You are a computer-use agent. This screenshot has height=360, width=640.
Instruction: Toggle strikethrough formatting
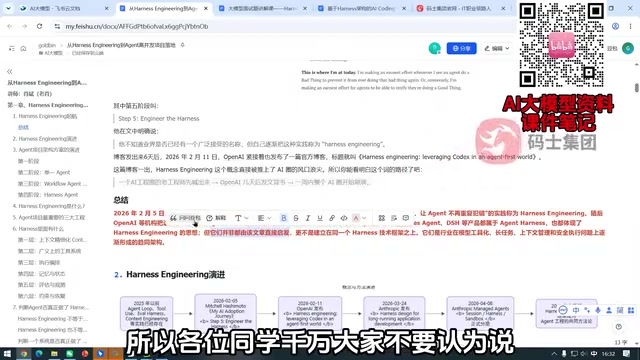(x=296, y=218)
